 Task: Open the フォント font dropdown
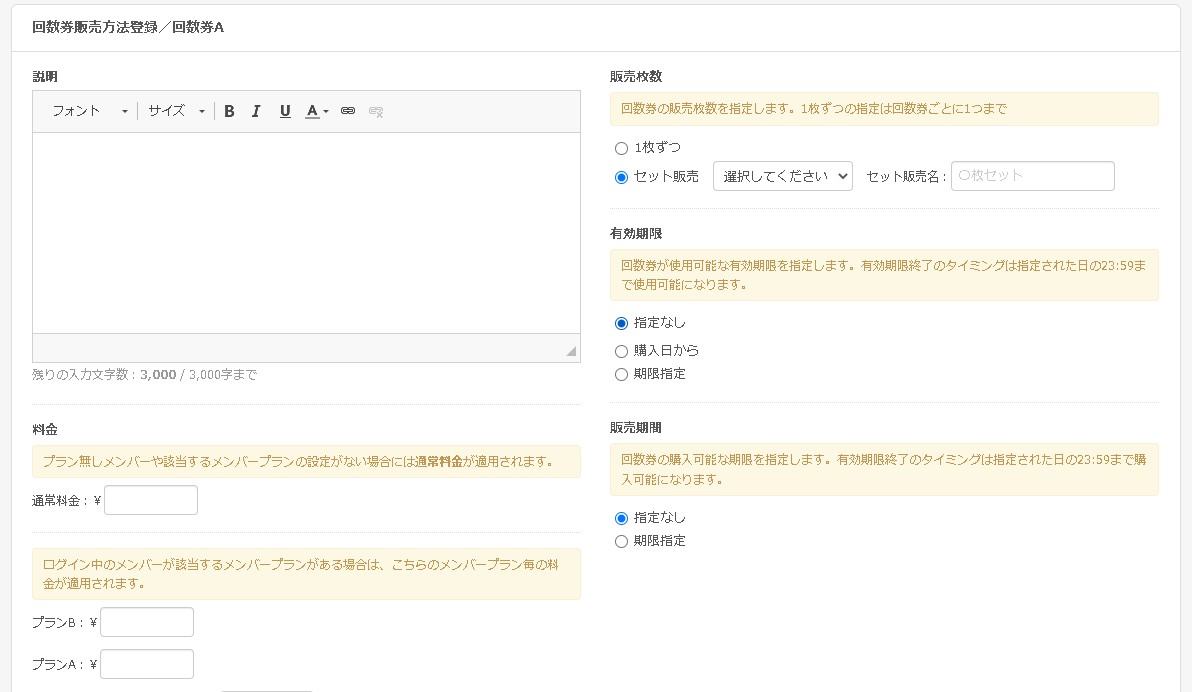coord(89,111)
